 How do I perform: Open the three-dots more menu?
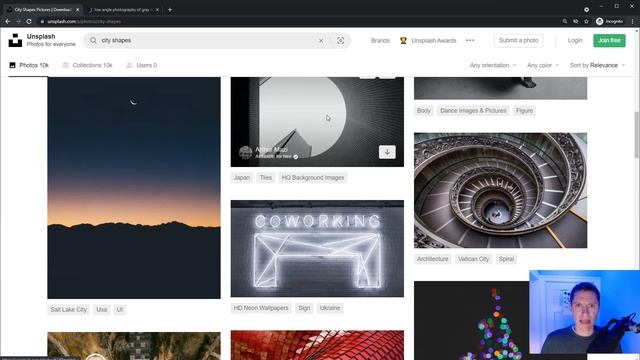(470, 40)
